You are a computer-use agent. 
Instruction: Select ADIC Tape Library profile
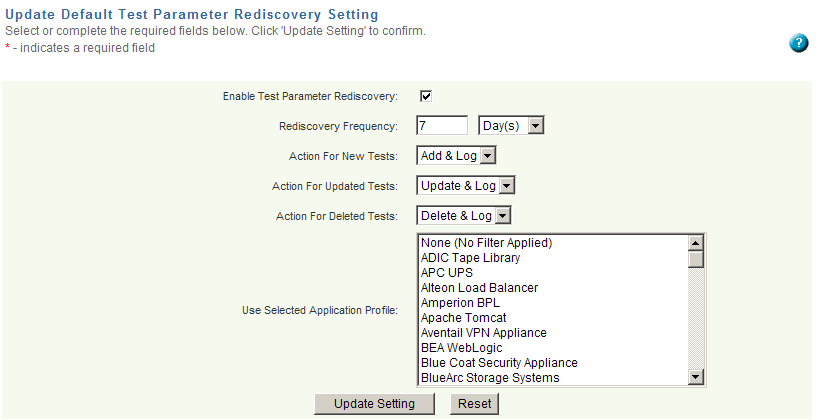click(x=470, y=258)
